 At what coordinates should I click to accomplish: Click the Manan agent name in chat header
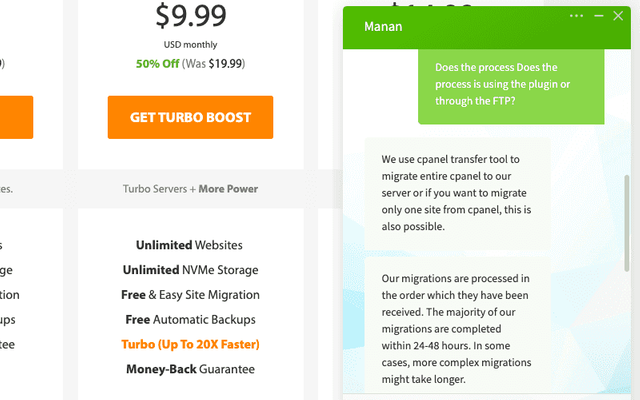[383, 27]
